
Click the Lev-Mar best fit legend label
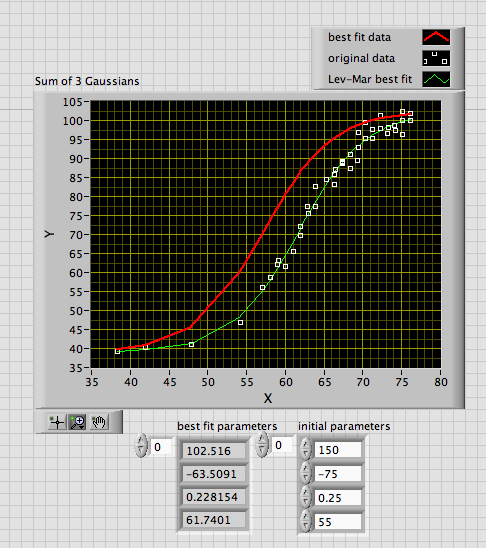click(x=370, y=79)
